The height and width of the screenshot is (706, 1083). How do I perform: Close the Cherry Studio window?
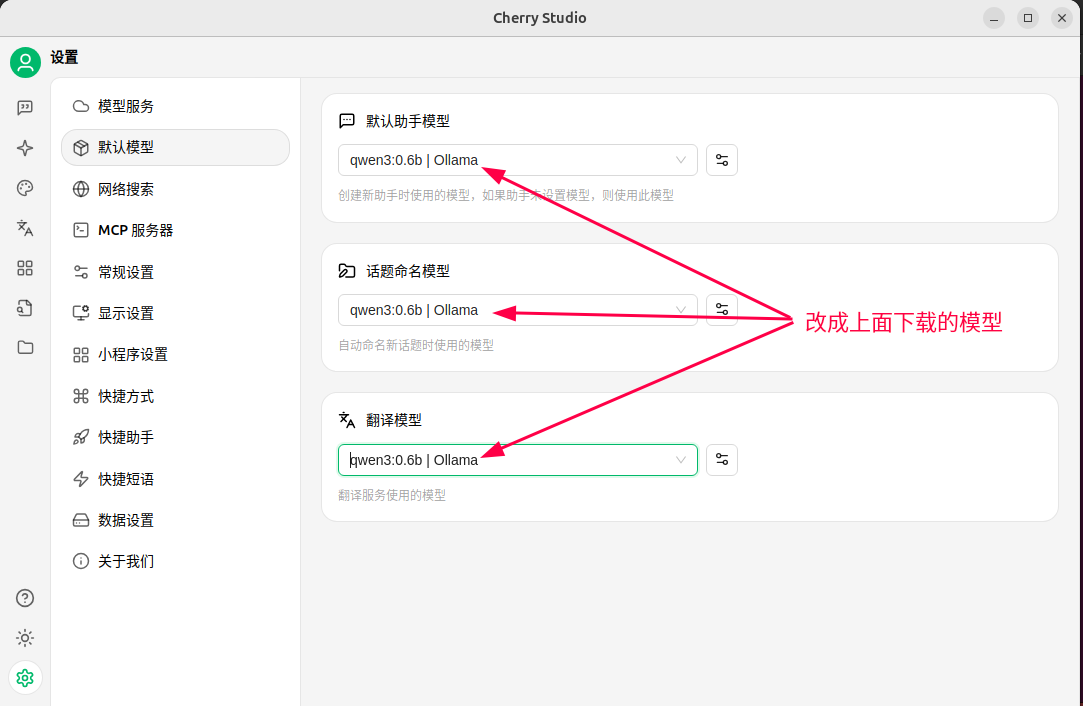tap(1062, 18)
